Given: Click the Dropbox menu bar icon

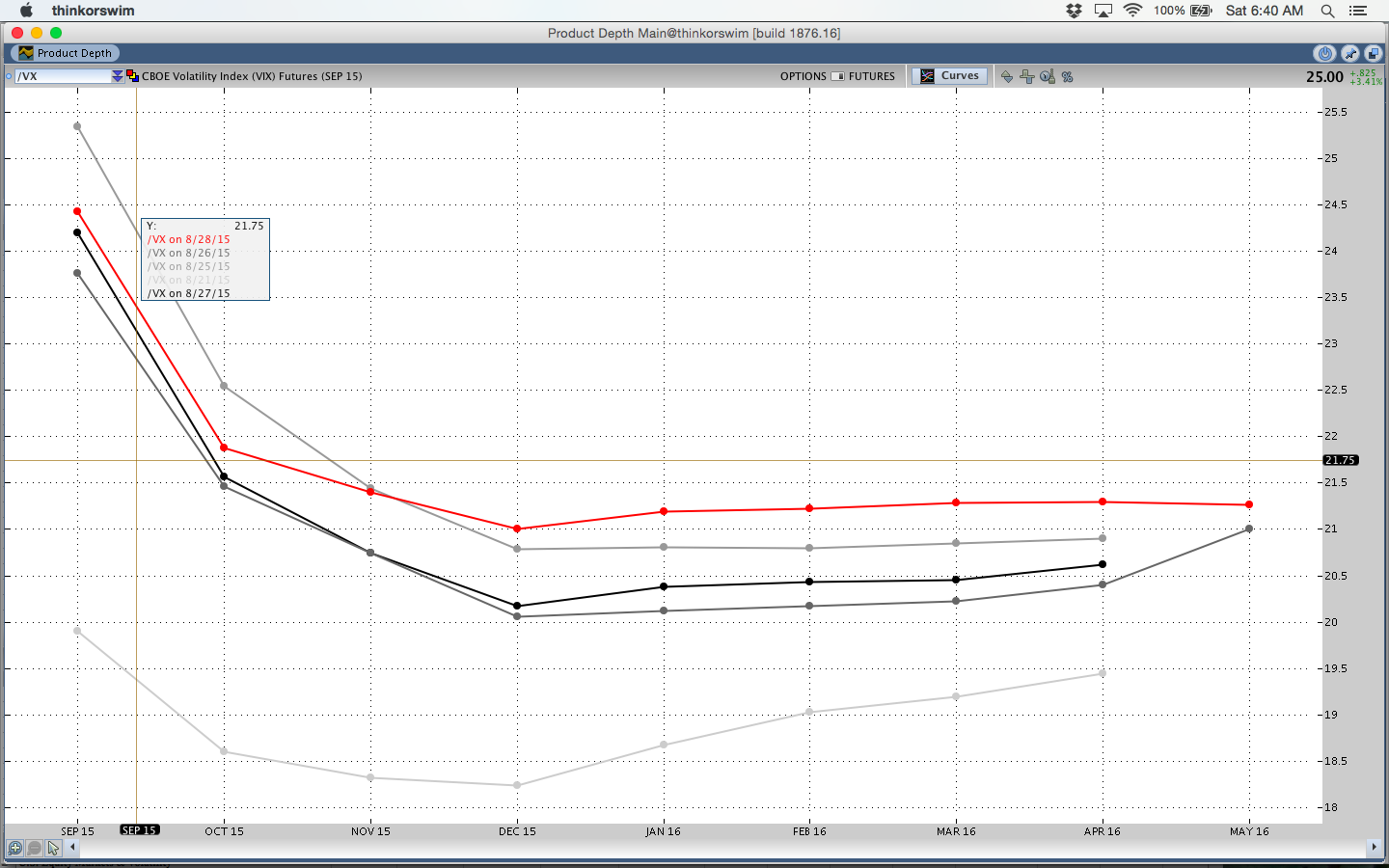Looking at the screenshot, I should click(x=1074, y=11).
